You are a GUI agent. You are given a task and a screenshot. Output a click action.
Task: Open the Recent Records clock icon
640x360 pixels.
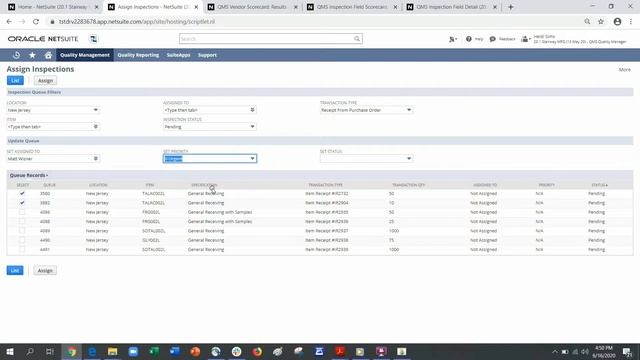pyautogui.click(x=16, y=55)
